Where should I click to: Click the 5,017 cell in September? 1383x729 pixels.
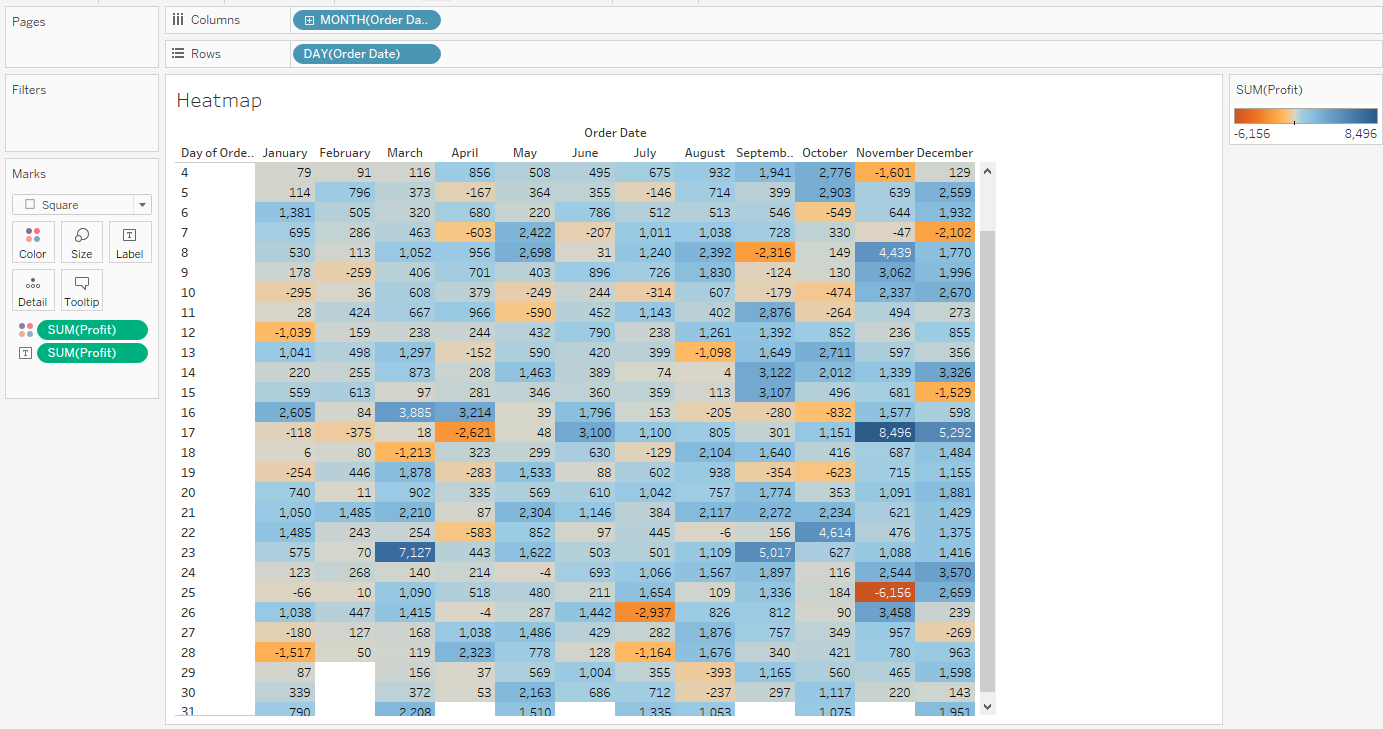[765, 552]
